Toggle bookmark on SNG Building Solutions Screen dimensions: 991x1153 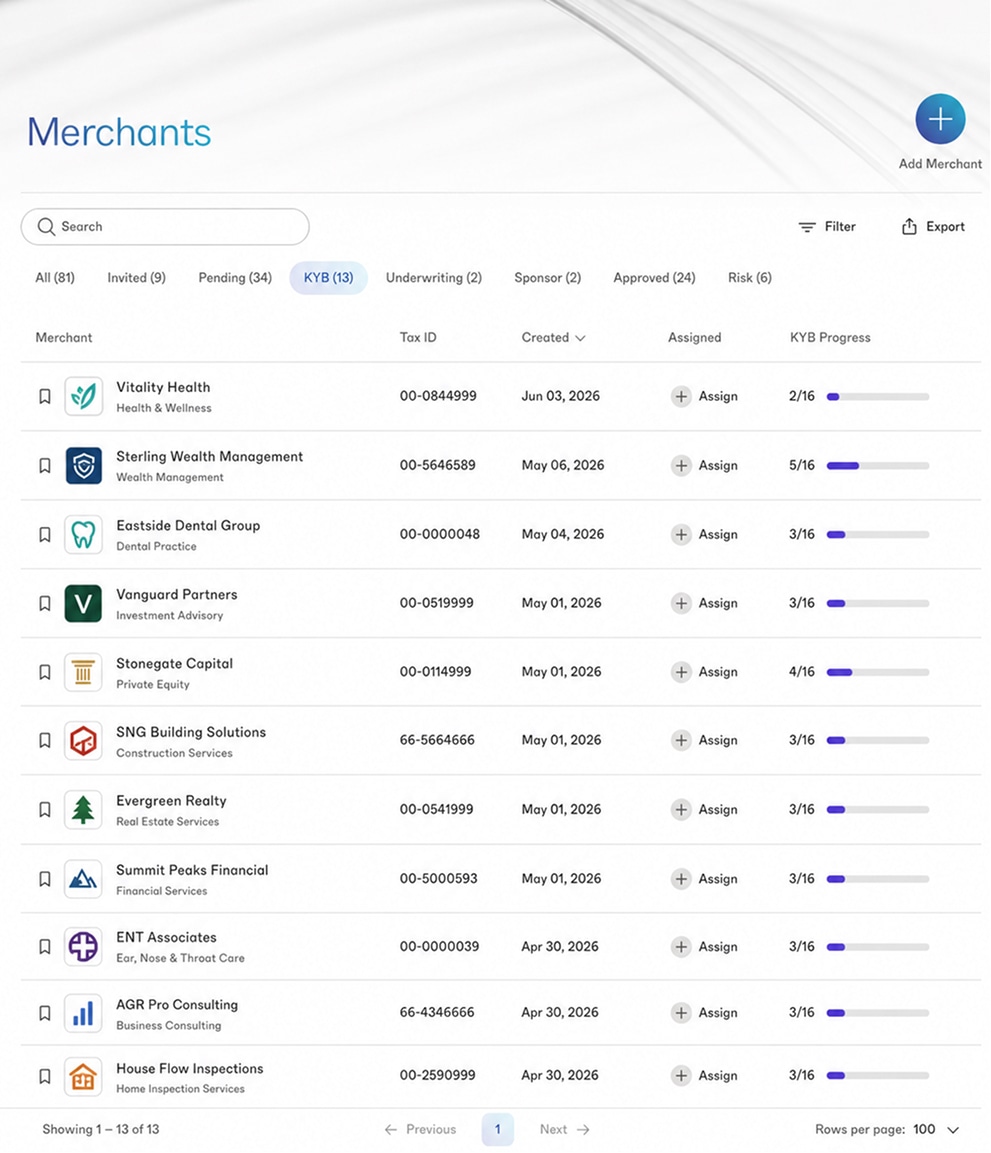[x=45, y=740]
